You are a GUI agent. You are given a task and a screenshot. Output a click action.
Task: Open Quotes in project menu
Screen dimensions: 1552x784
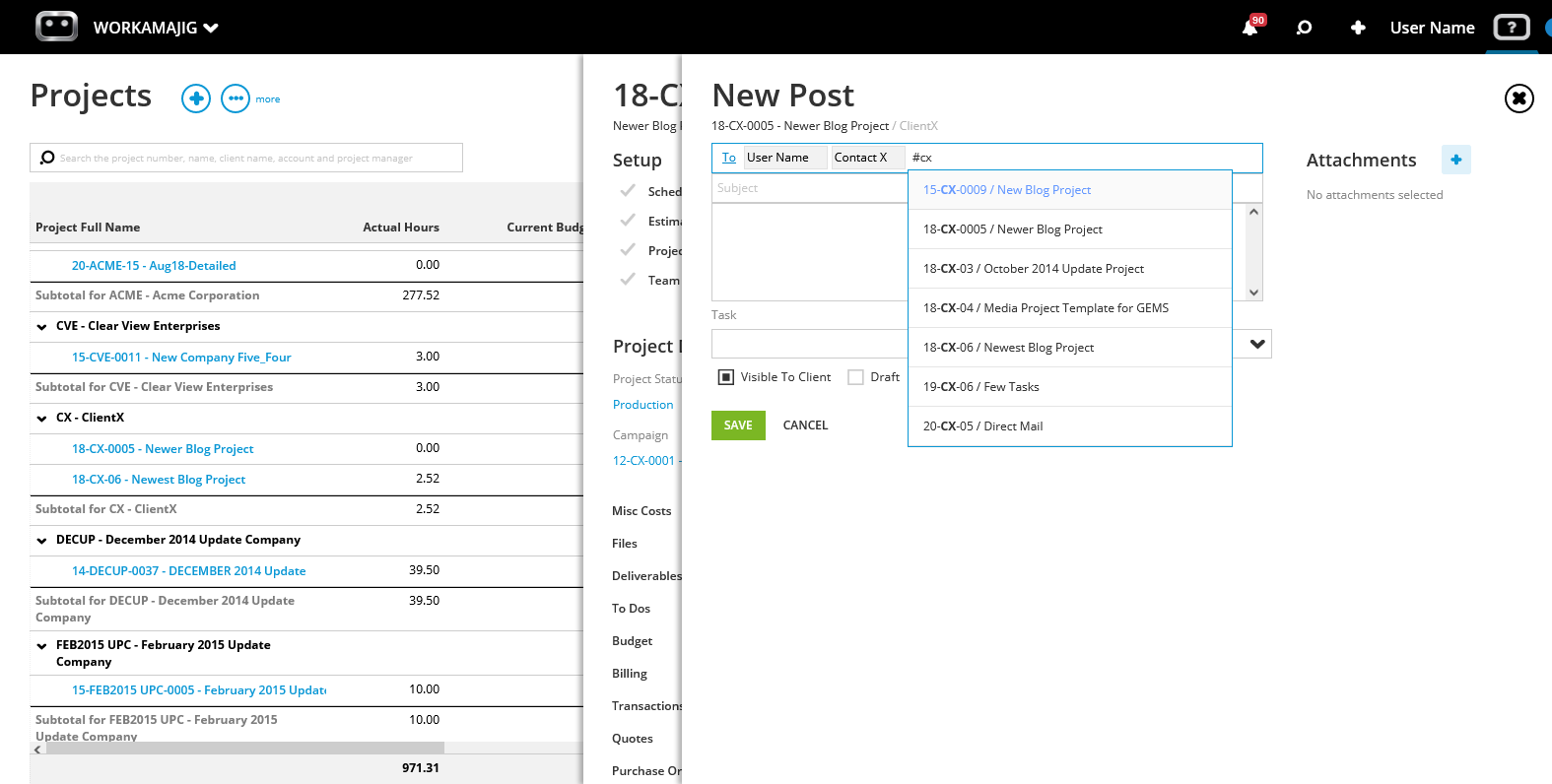coord(633,739)
